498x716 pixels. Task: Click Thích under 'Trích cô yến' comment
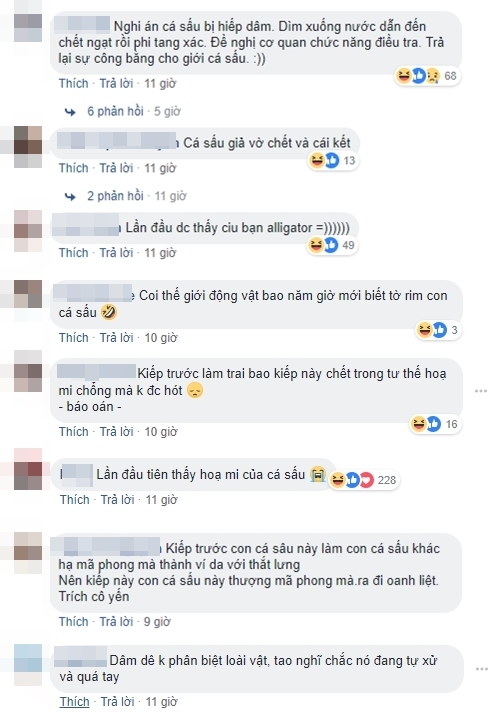click(x=73, y=621)
